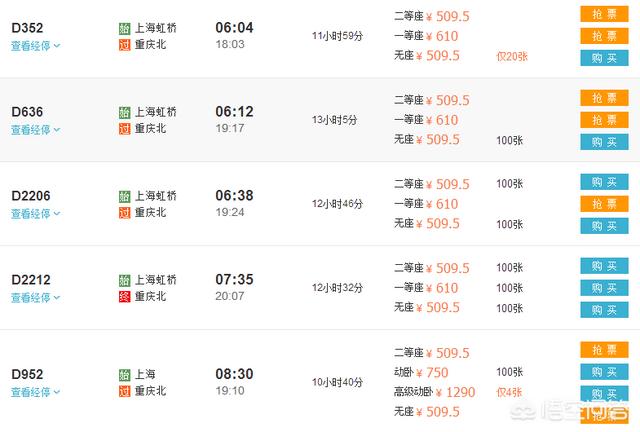Buy D2206 二等座 with 购买 button
Viewport: 640px width, 432px height.
[x=604, y=183]
